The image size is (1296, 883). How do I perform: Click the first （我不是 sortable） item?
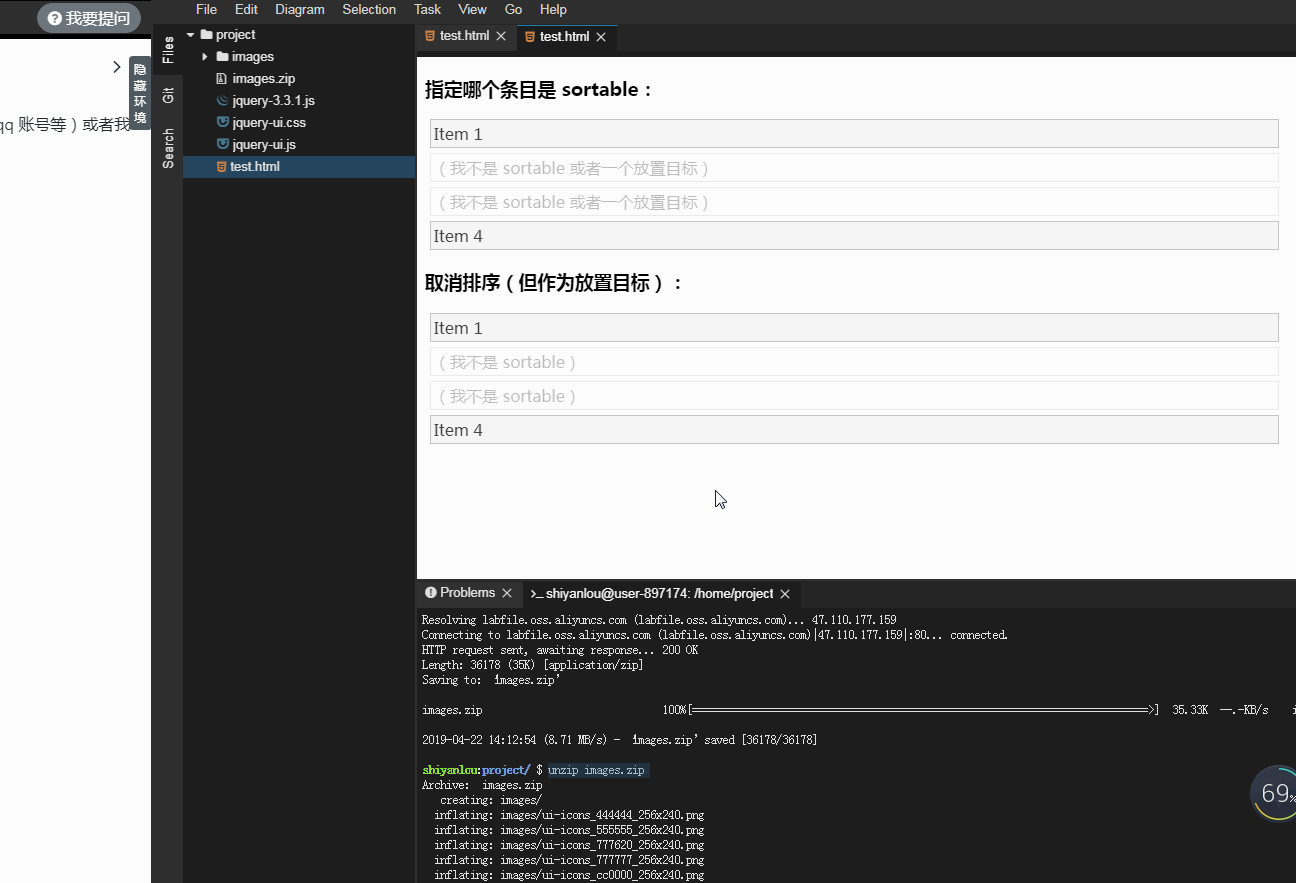854,362
